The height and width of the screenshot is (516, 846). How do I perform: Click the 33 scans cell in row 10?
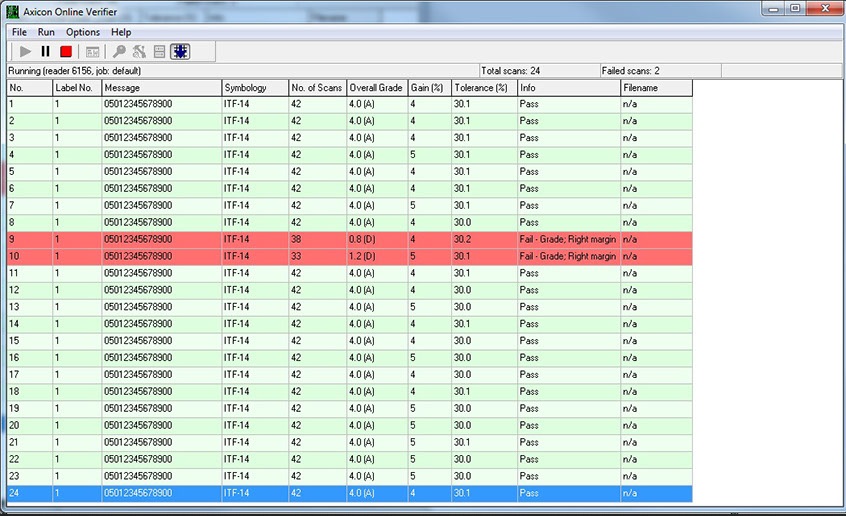point(318,256)
